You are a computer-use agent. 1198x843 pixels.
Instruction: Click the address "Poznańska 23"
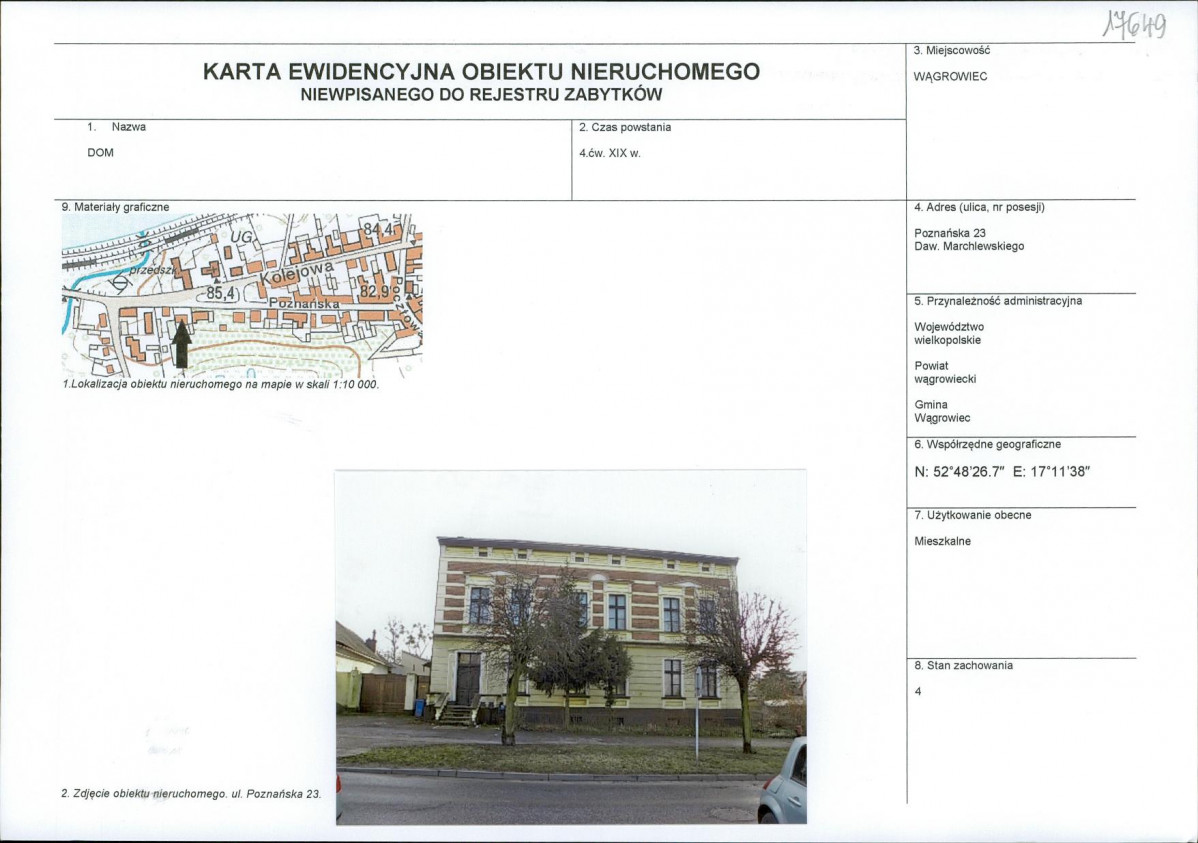coord(950,233)
